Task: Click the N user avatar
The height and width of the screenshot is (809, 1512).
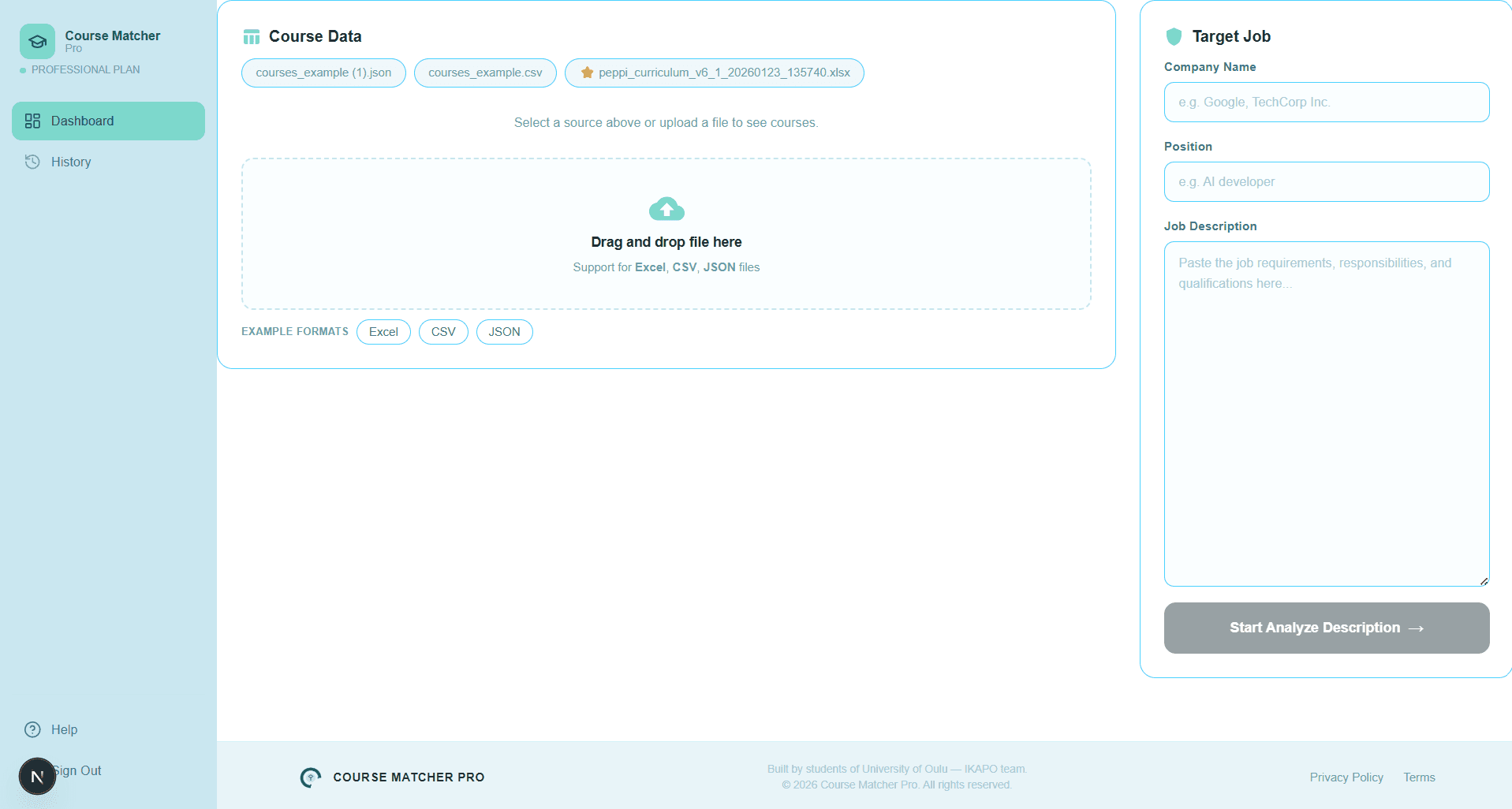Action: pos(37,777)
